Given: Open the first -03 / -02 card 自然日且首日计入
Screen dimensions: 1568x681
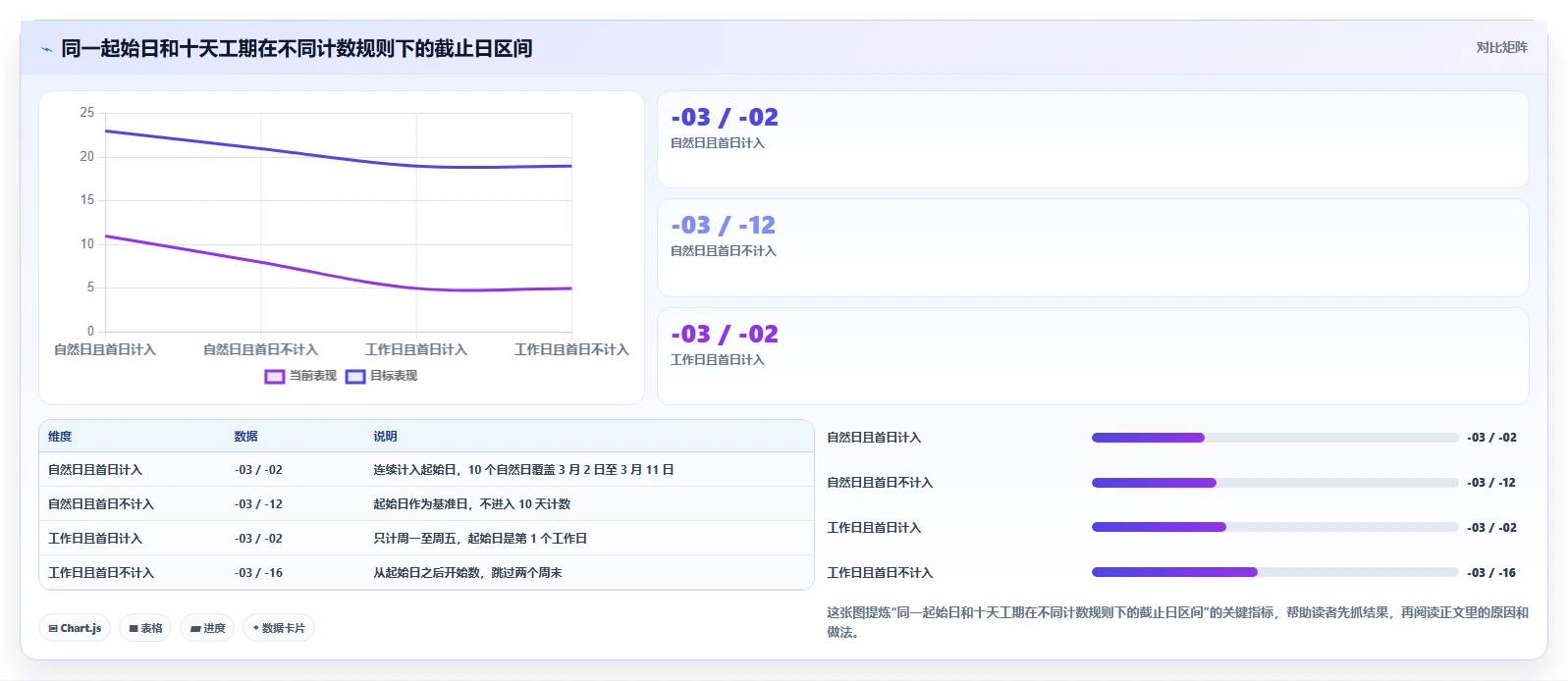Looking at the screenshot, I should [x=1093, y=139].
